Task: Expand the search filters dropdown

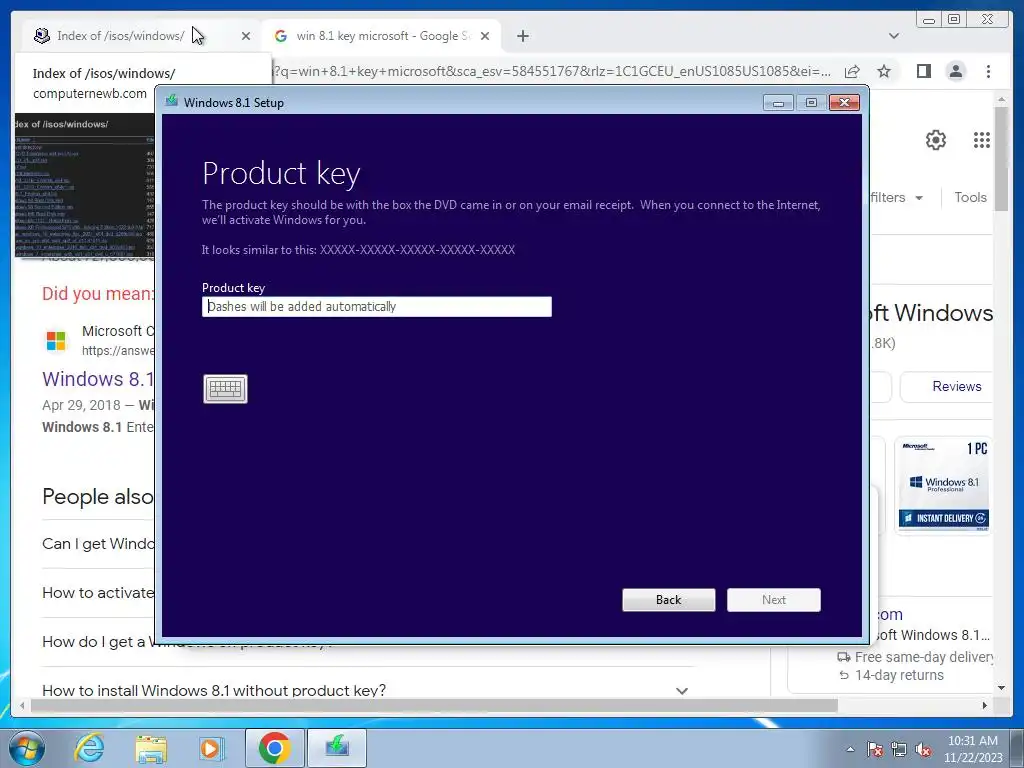Action: 897,197
